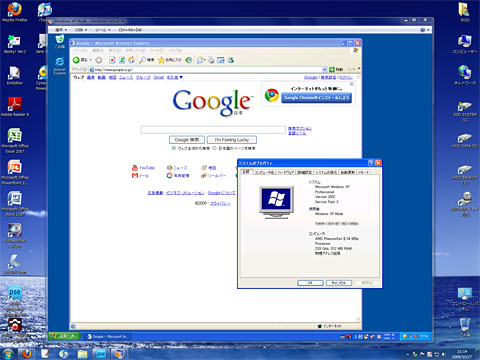Open the Windows 7 Start orb
Screen dimensions: 480x360
(x=7, y=354)
